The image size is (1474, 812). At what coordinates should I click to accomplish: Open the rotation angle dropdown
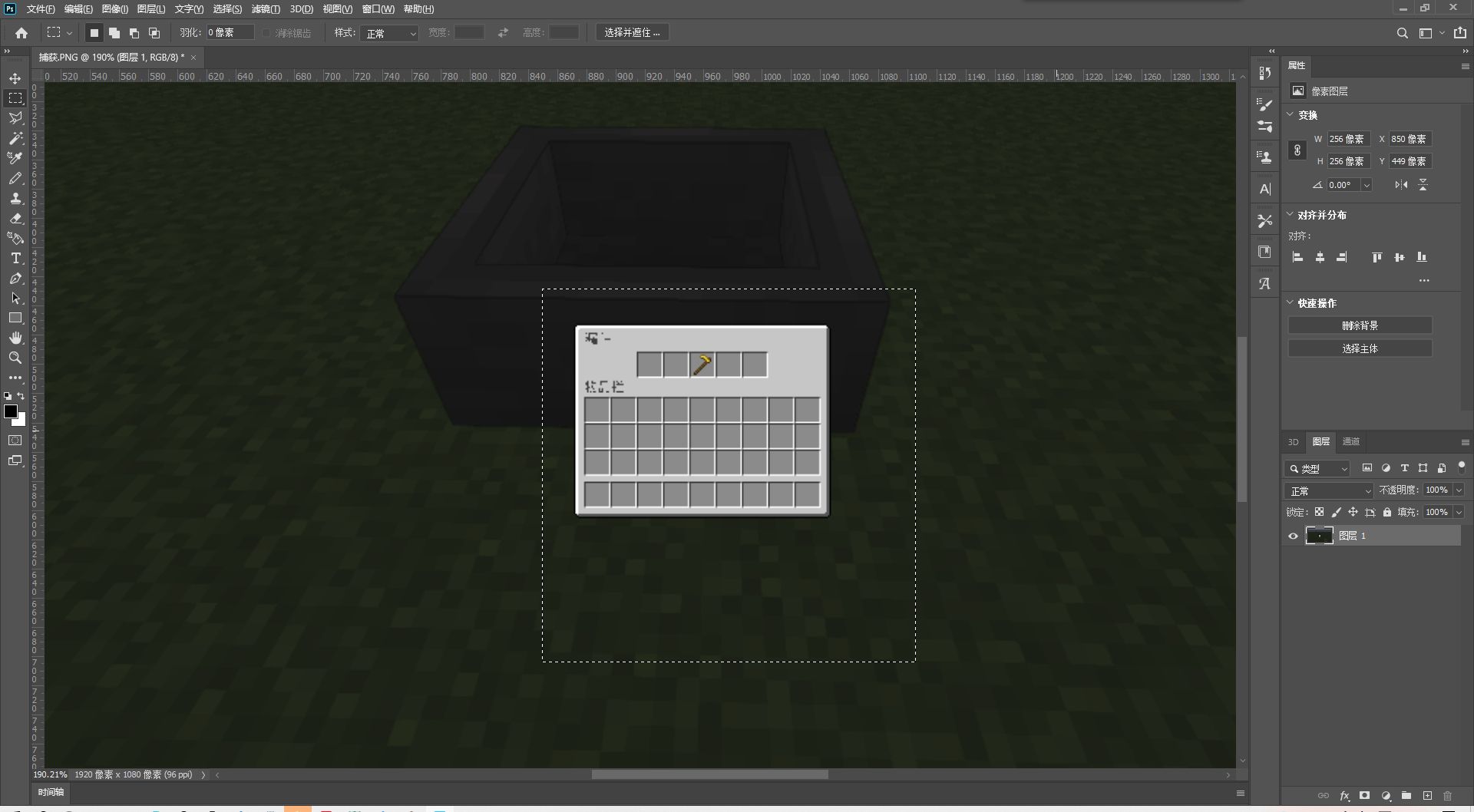[1367, 185]
